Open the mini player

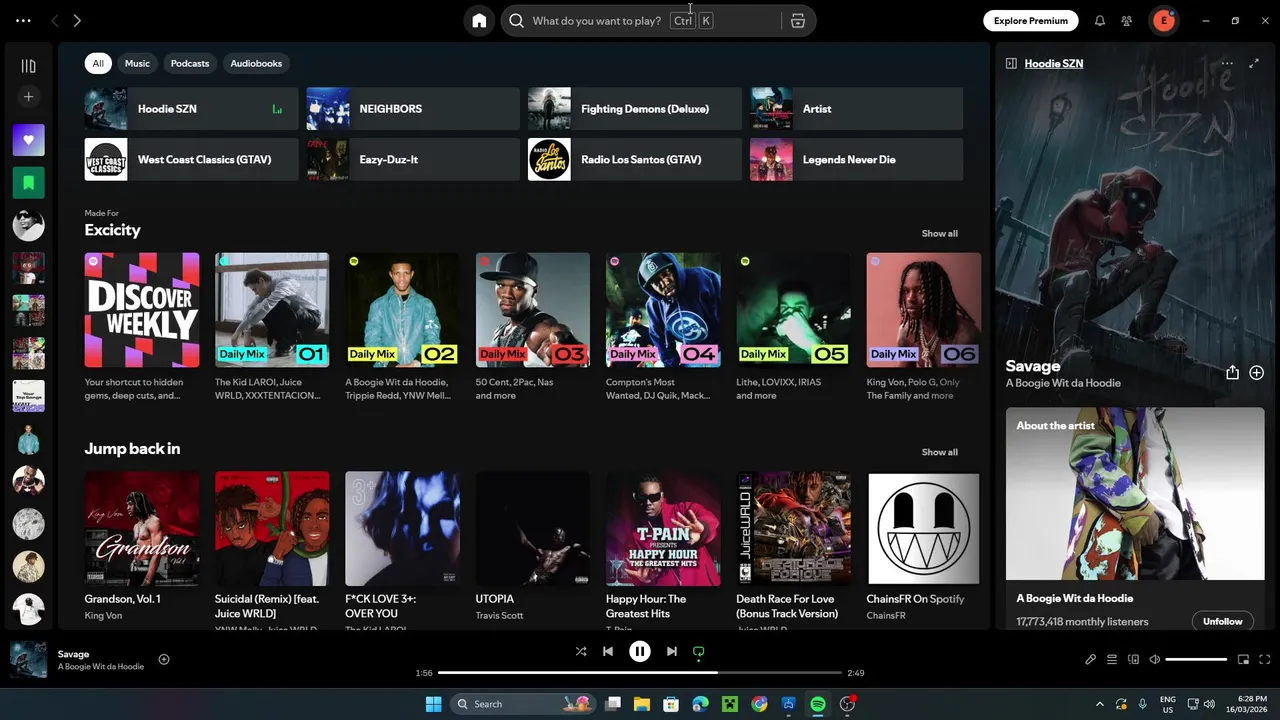click(1244, 660)
